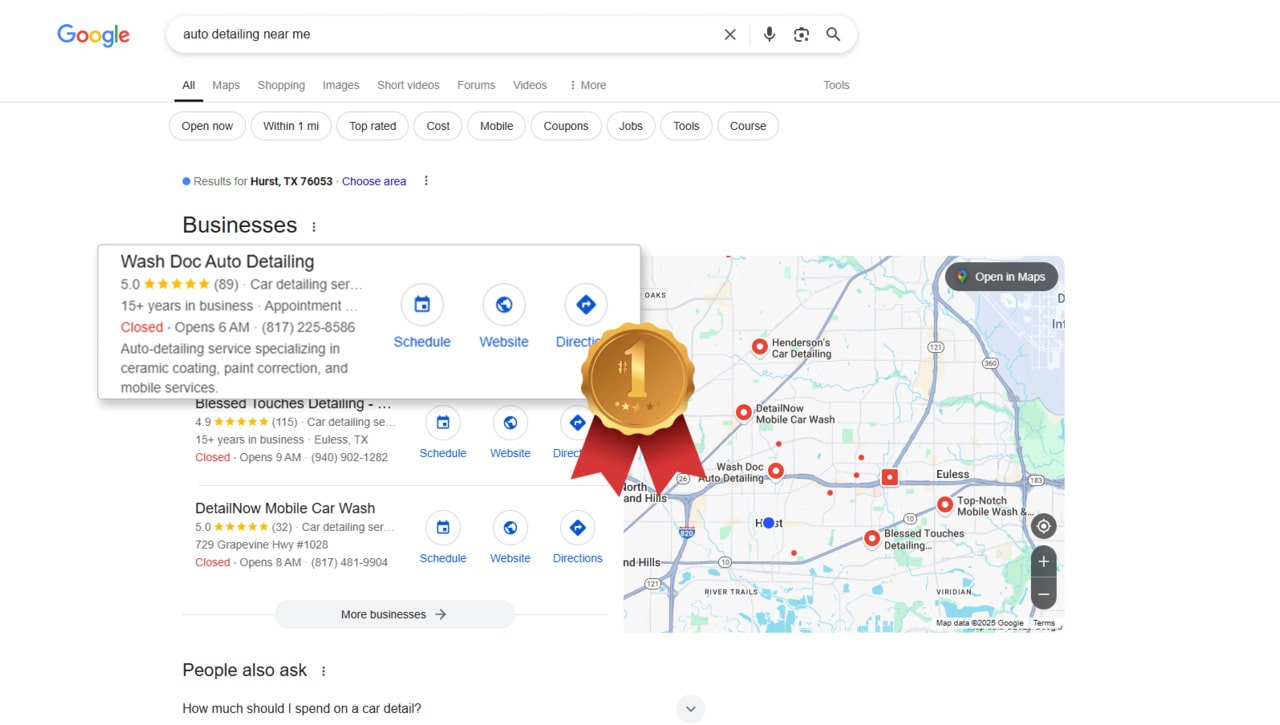Submit search with magnifier icon
This screenshot has height=725, width=1280.
point(833,34)
